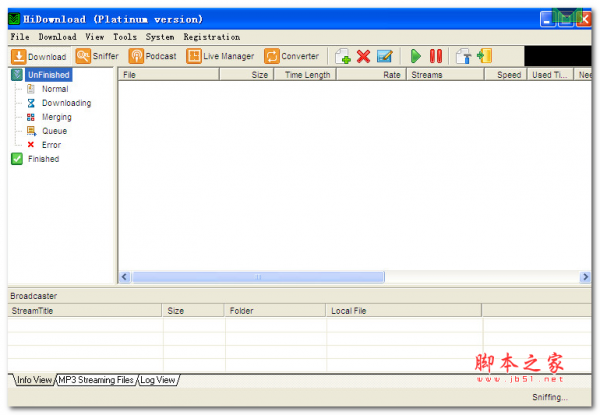Switch to MP3 Streaming Files tab

point(96,380)
